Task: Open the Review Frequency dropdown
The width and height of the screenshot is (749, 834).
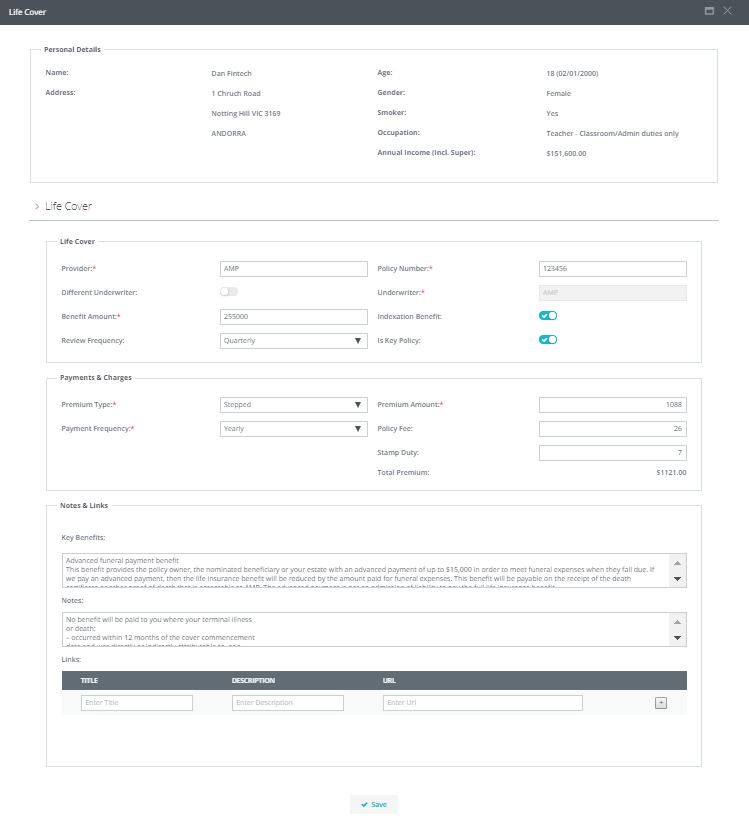Action: coord(293,341)
